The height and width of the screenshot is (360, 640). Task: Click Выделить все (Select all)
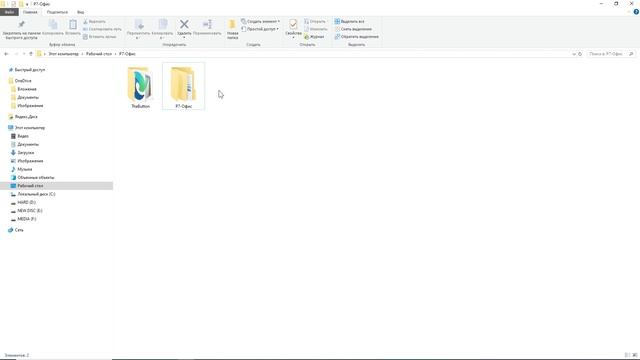[349, 21]
